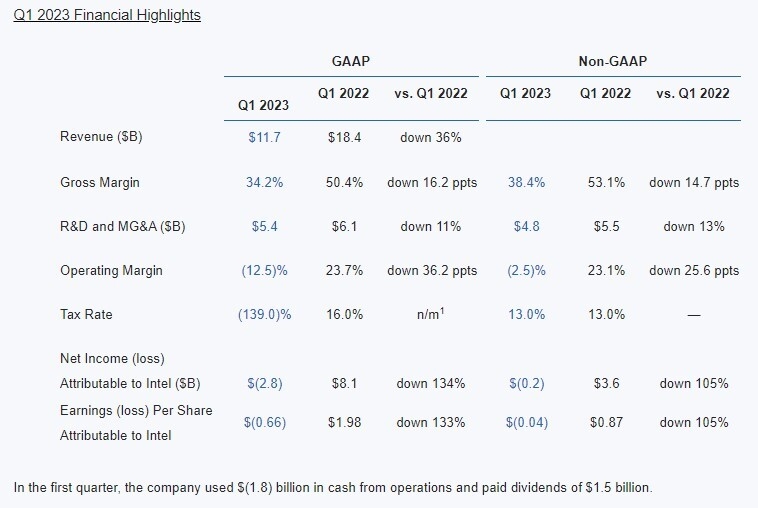Click the Revenue ($B) row label
The width and height of the screenshot is (758, 508).
101,137
